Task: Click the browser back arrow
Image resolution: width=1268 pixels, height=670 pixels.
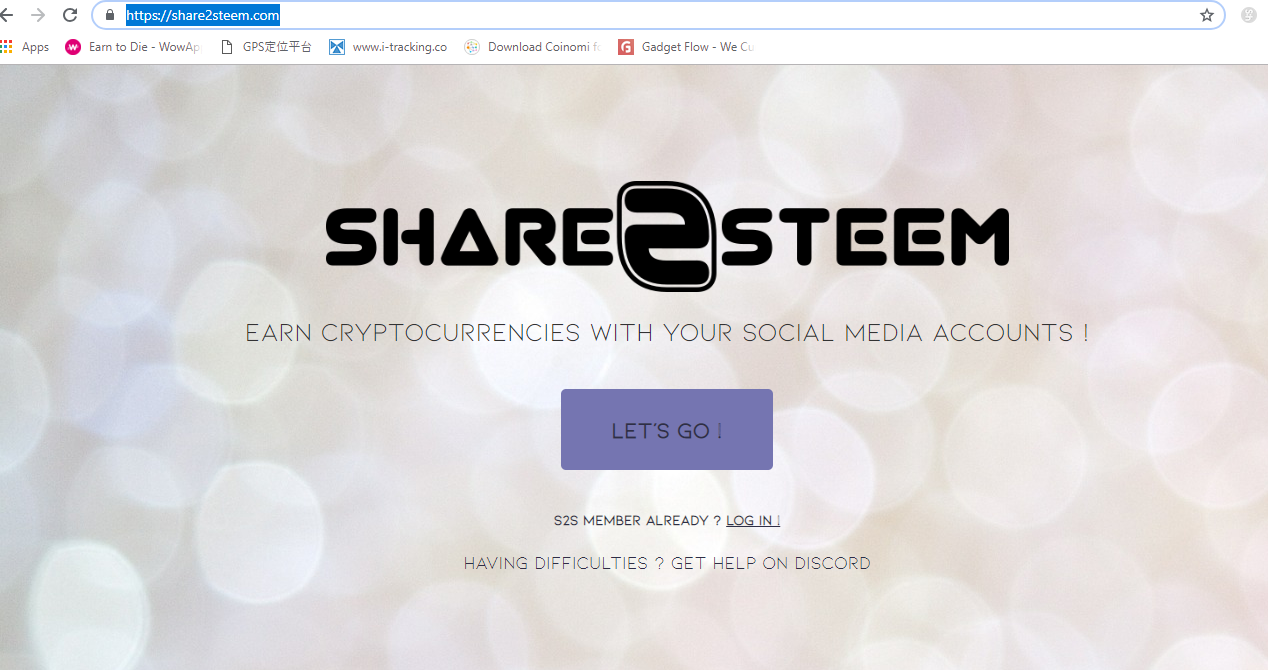Action: pyautogui.click(x=6, y=15)
